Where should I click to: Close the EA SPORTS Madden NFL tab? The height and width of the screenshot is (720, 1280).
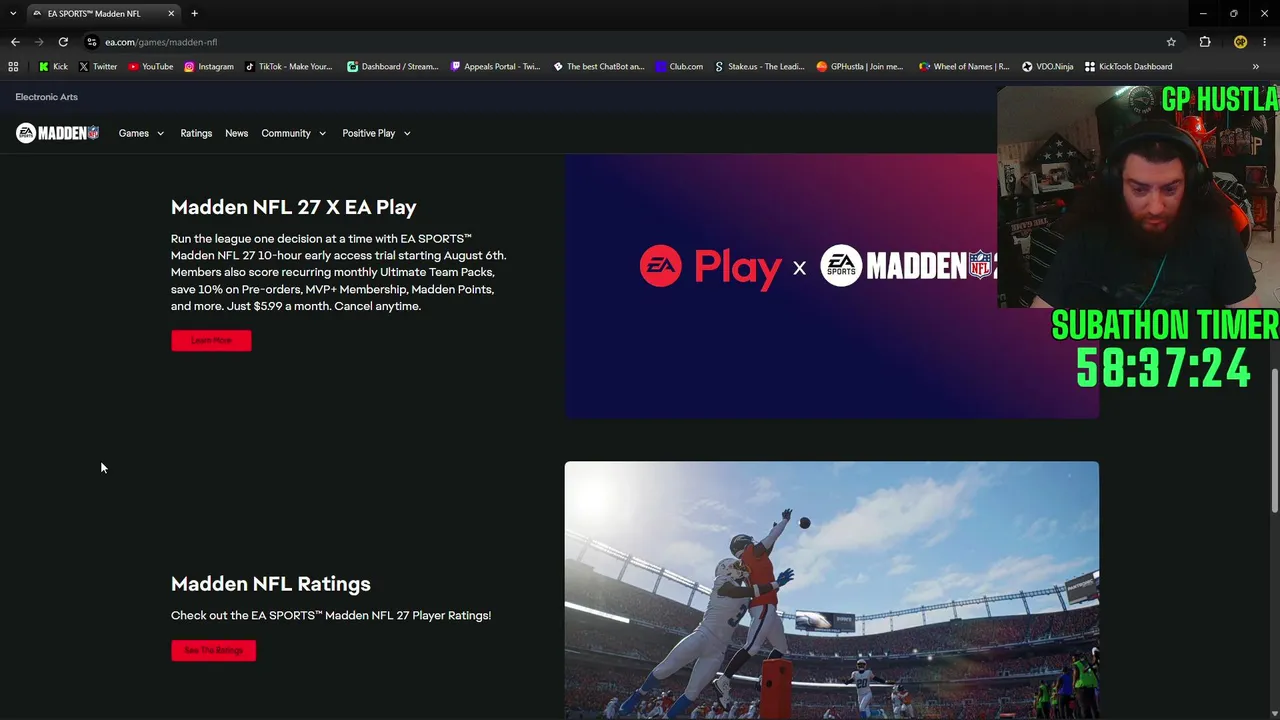coord(171,14)
